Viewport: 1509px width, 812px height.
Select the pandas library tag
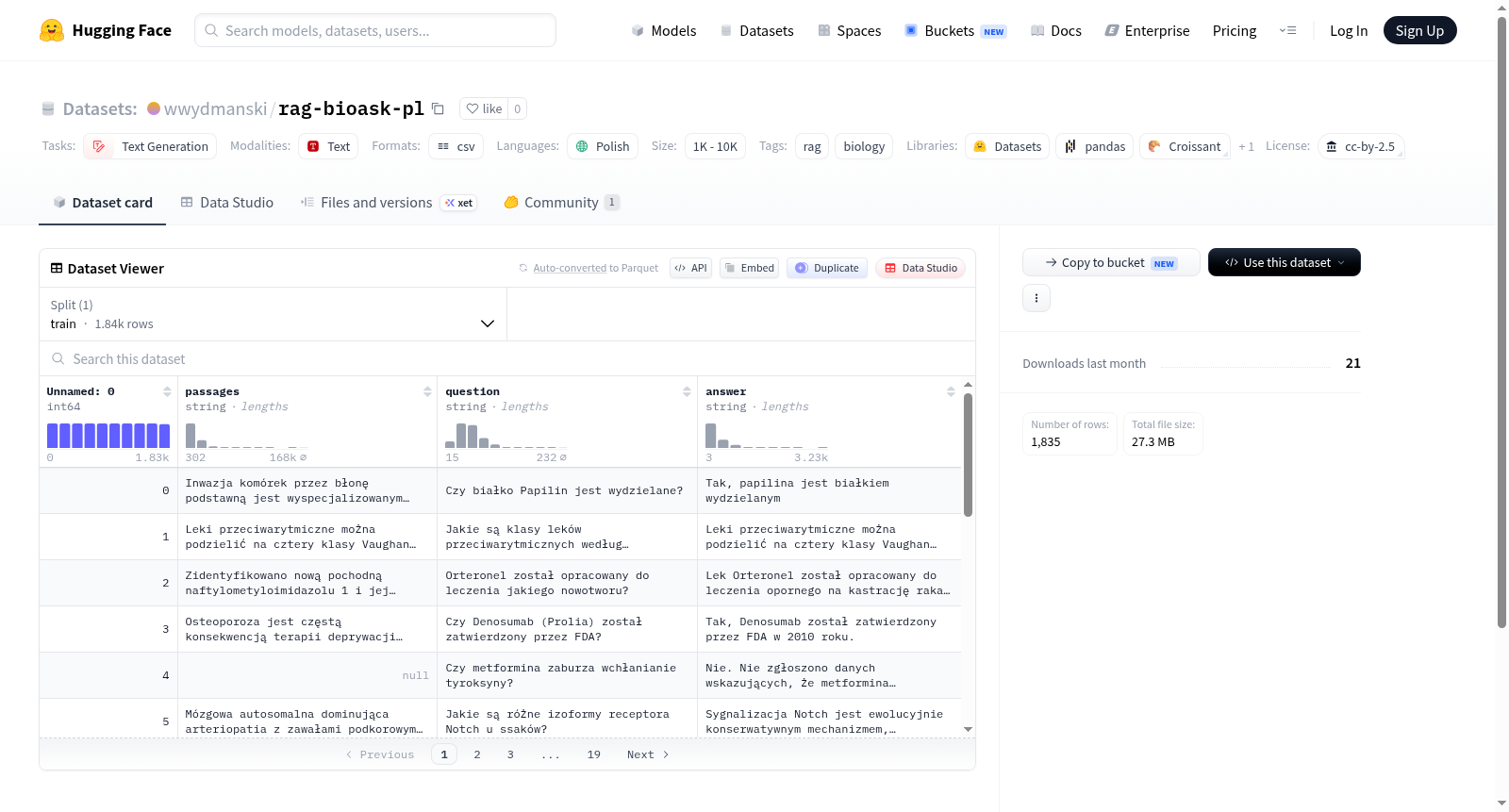pos(1095,146)
